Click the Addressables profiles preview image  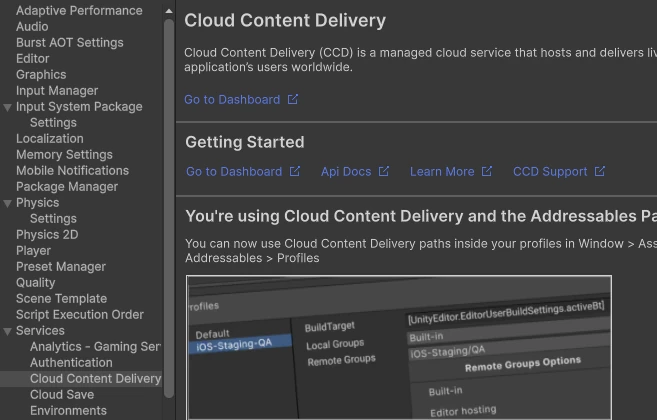[399, 347]
